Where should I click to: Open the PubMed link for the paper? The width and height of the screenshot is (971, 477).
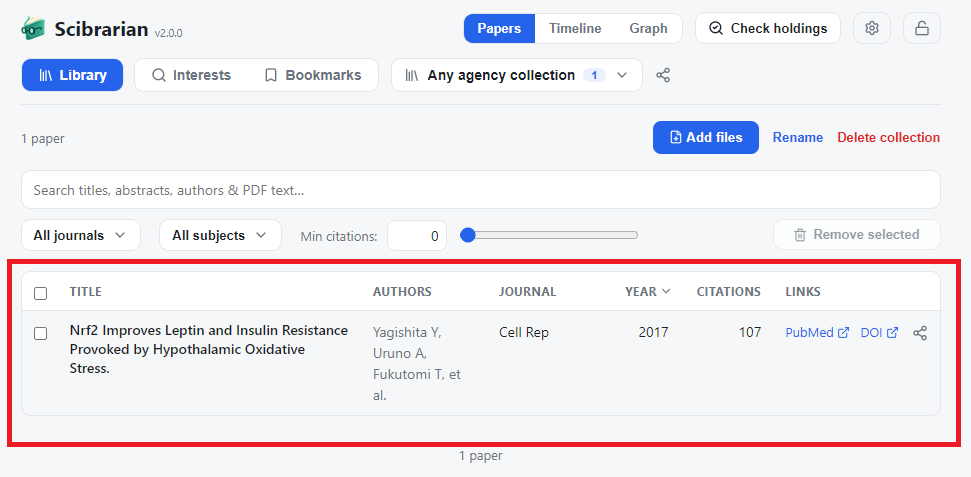pyautogui.click(x=817, y=333)
